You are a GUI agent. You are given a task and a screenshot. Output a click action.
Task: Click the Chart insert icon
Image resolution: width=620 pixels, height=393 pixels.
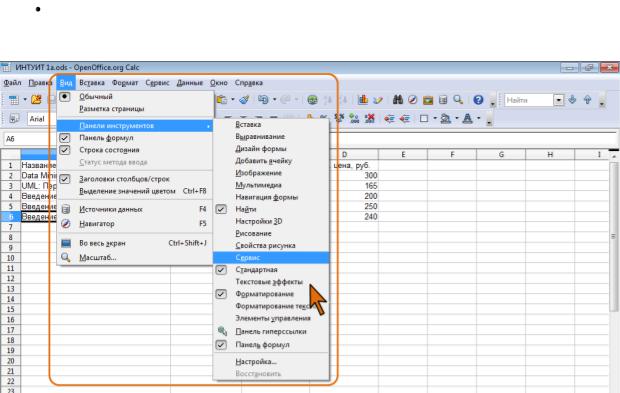363,100
